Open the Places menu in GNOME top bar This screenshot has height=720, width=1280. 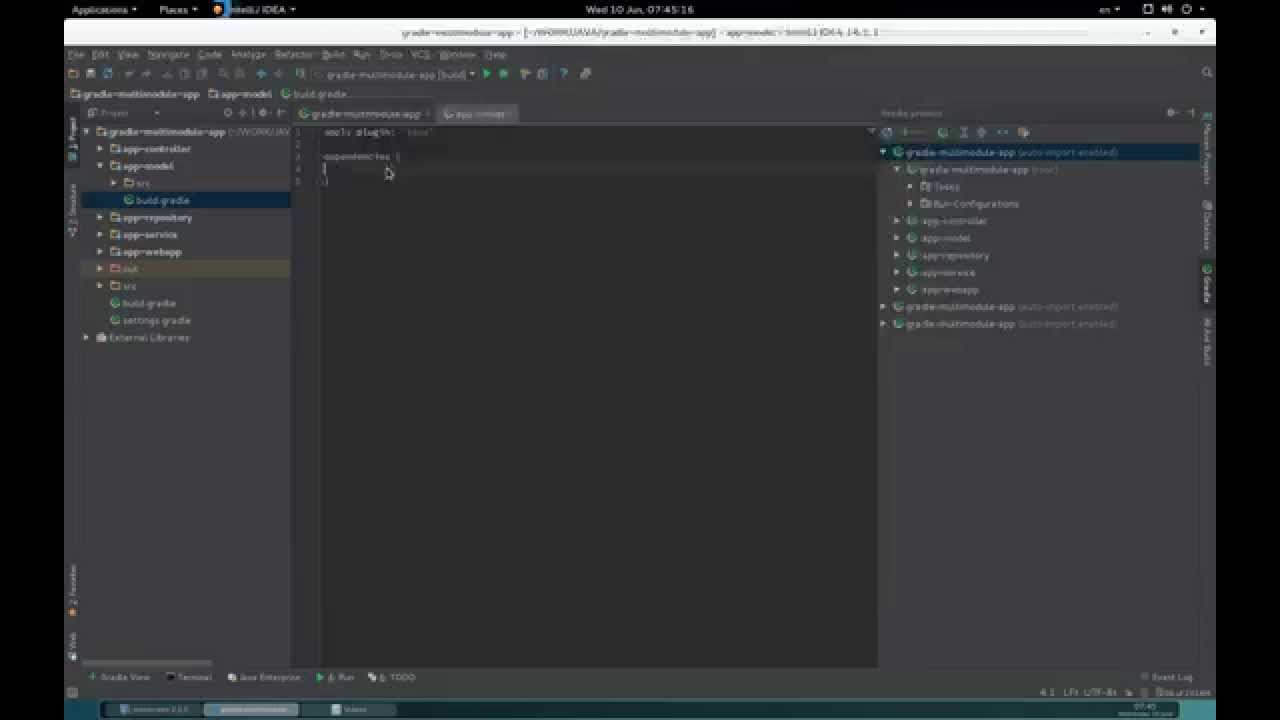(x=178, y=9)
